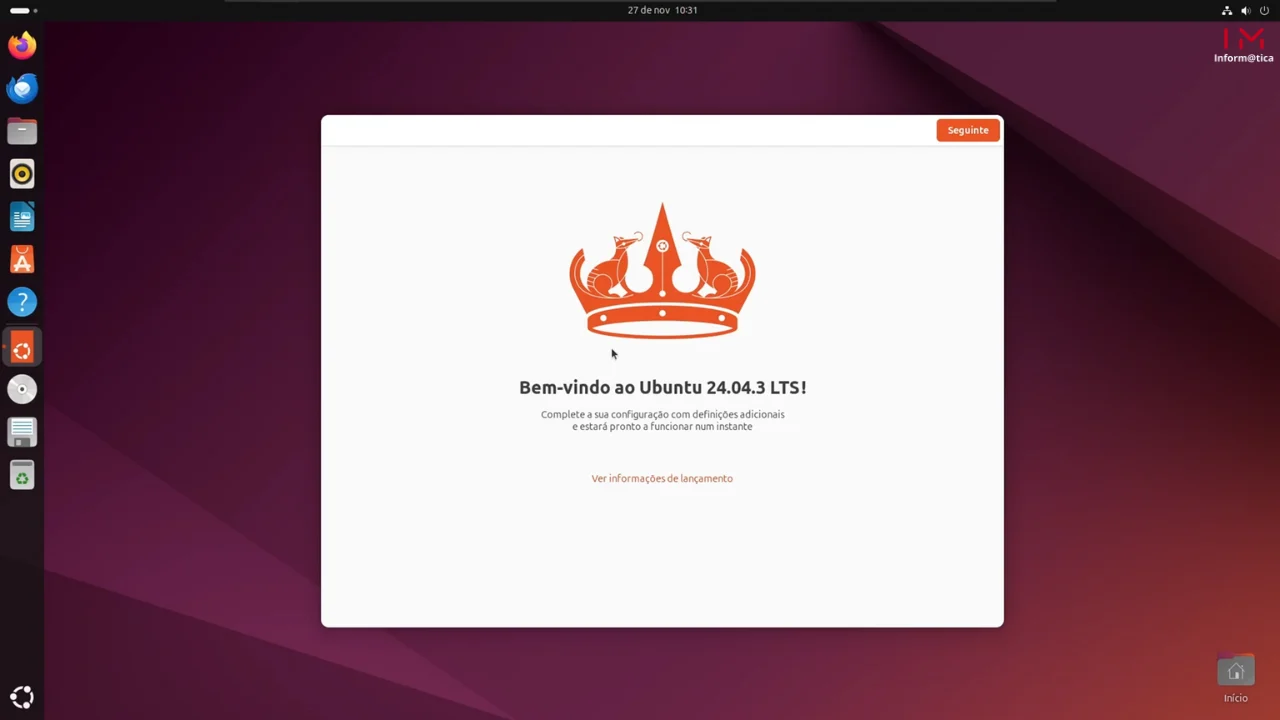
Task: Show applications via the Ubuntu logo button
Action: pyautogui.click(x=22, y=697)
